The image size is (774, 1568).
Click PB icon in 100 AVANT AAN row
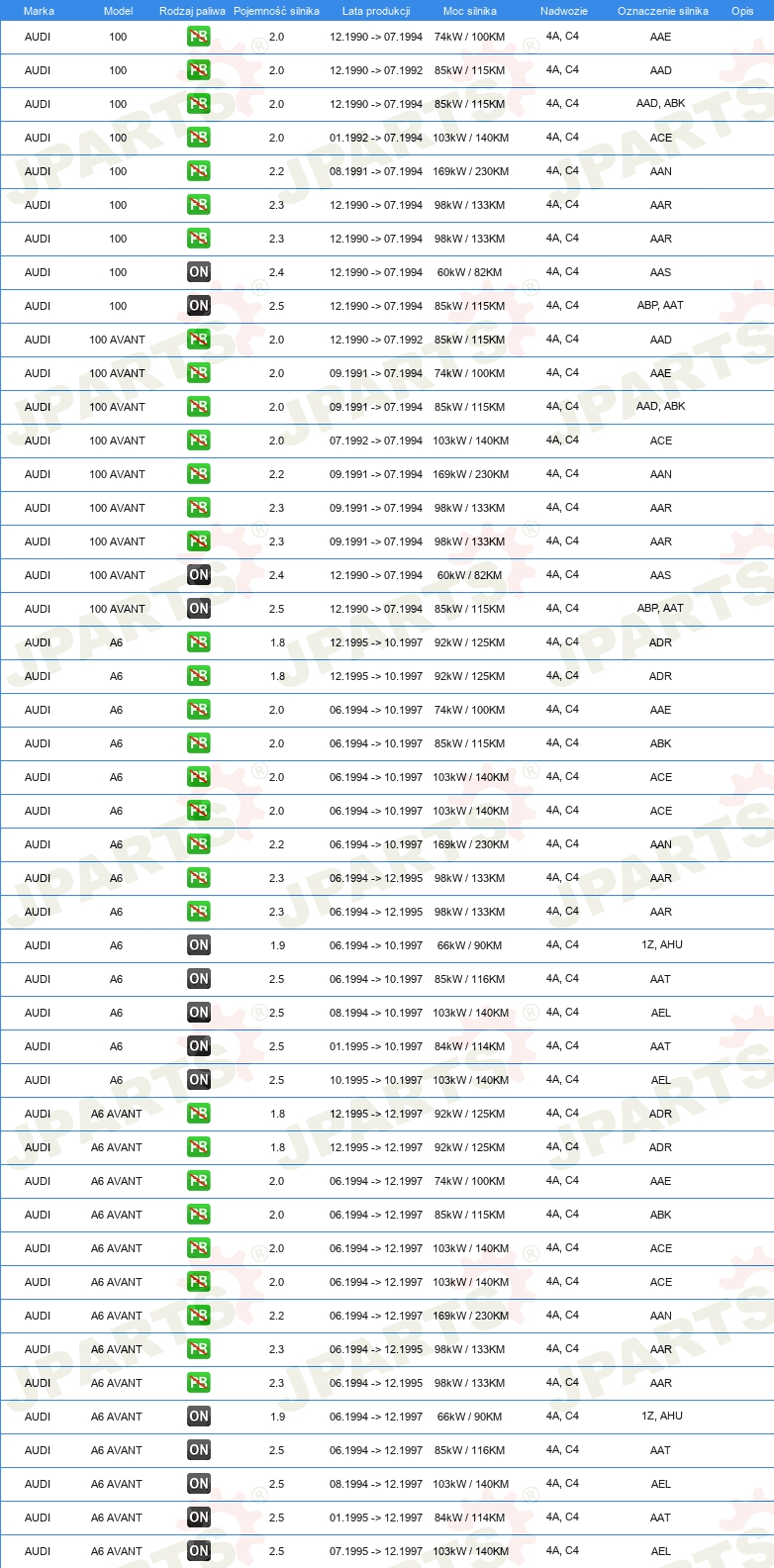point(199,474)
